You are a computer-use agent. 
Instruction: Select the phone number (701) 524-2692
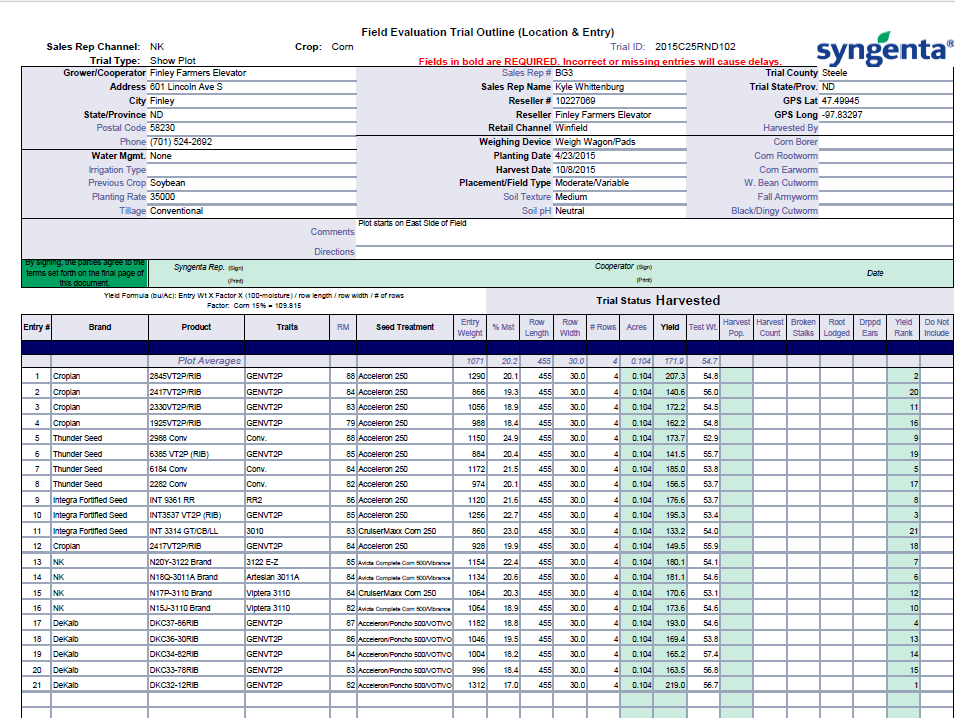(181, 142)
